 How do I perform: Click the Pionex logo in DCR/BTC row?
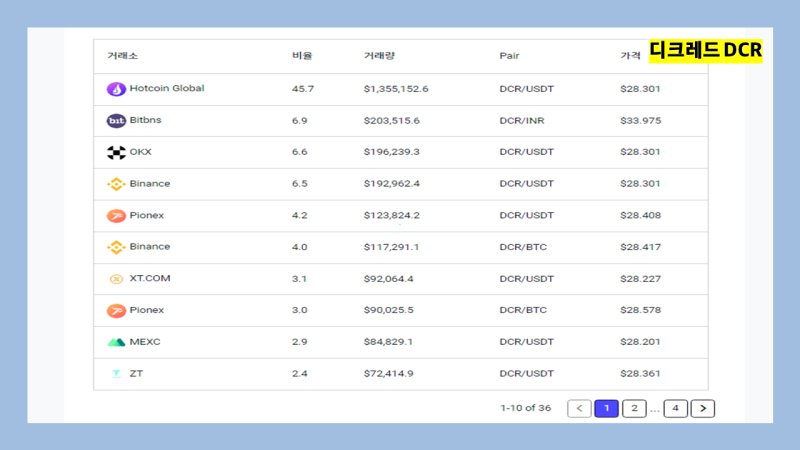pos(116,310)
